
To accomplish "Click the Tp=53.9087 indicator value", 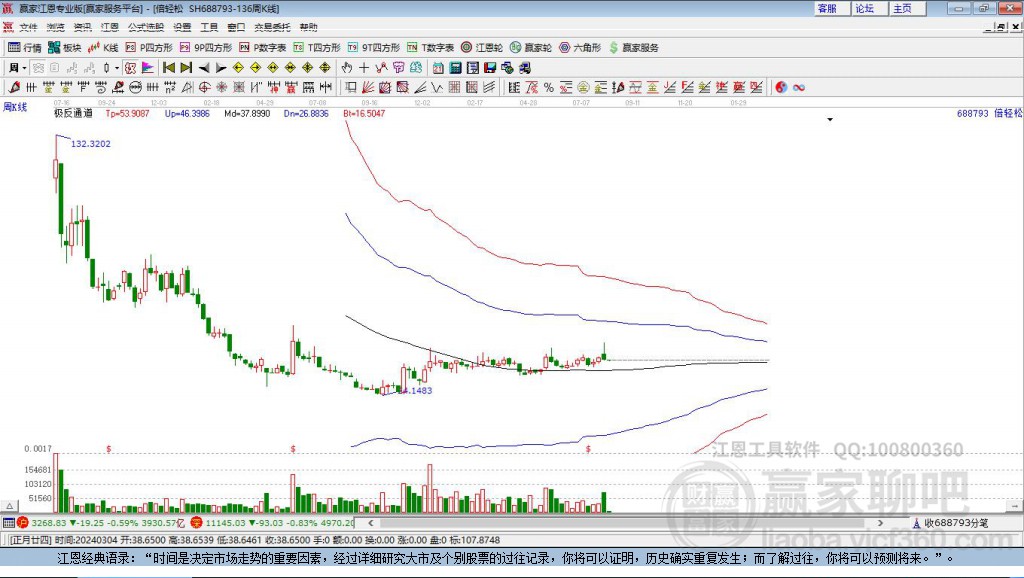I will pos(127,114).
